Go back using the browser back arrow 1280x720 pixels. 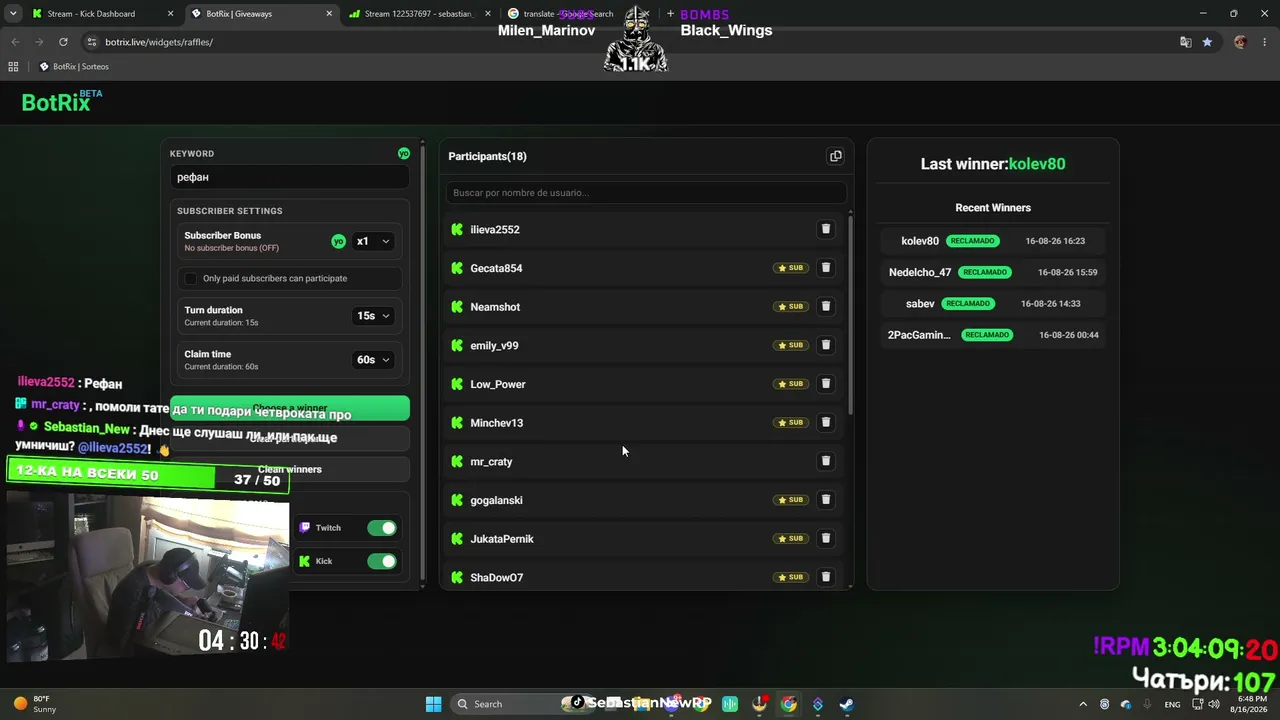coord(15,42)
